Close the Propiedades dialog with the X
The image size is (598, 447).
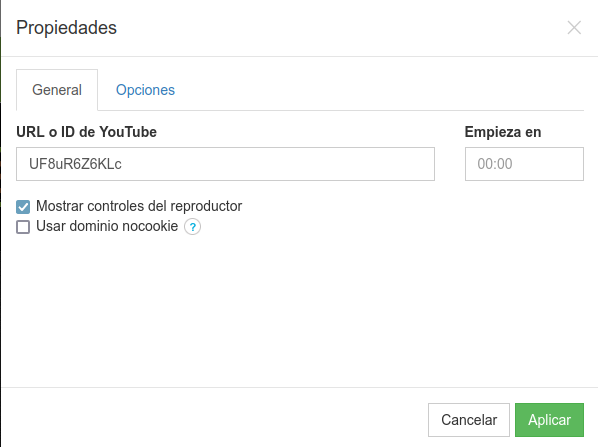click(574, 27)
